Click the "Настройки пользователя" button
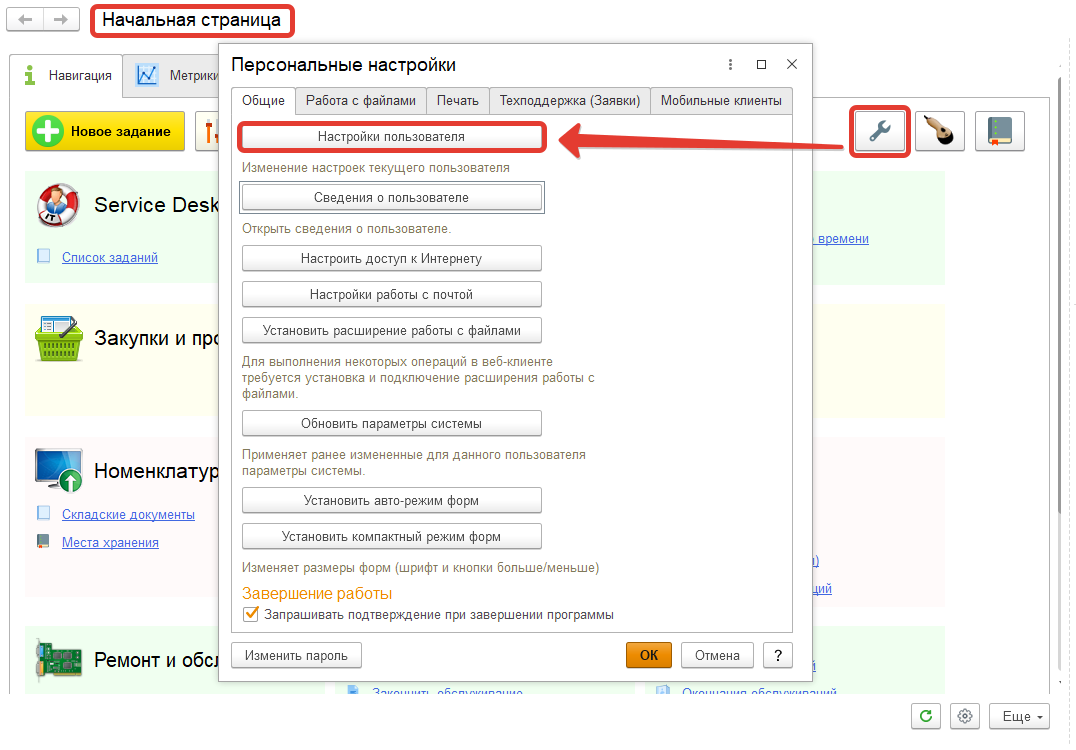This screenshot has width=1076, height=750. click(x=391, y=137)
